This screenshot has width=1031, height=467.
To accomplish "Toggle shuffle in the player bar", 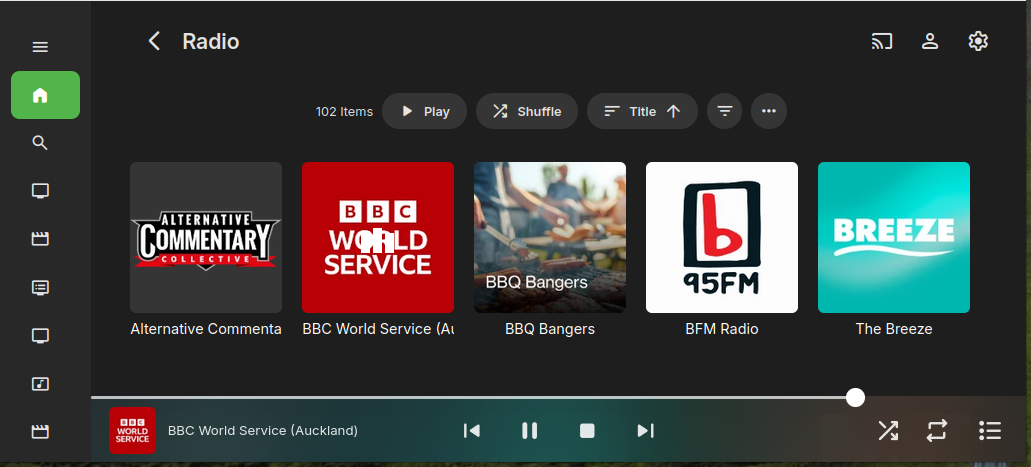I will click(888, 431).
